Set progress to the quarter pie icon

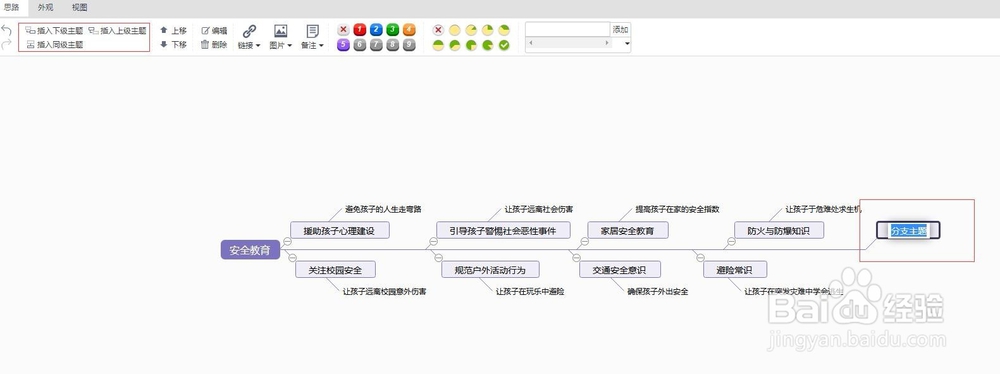pos(488,30)
